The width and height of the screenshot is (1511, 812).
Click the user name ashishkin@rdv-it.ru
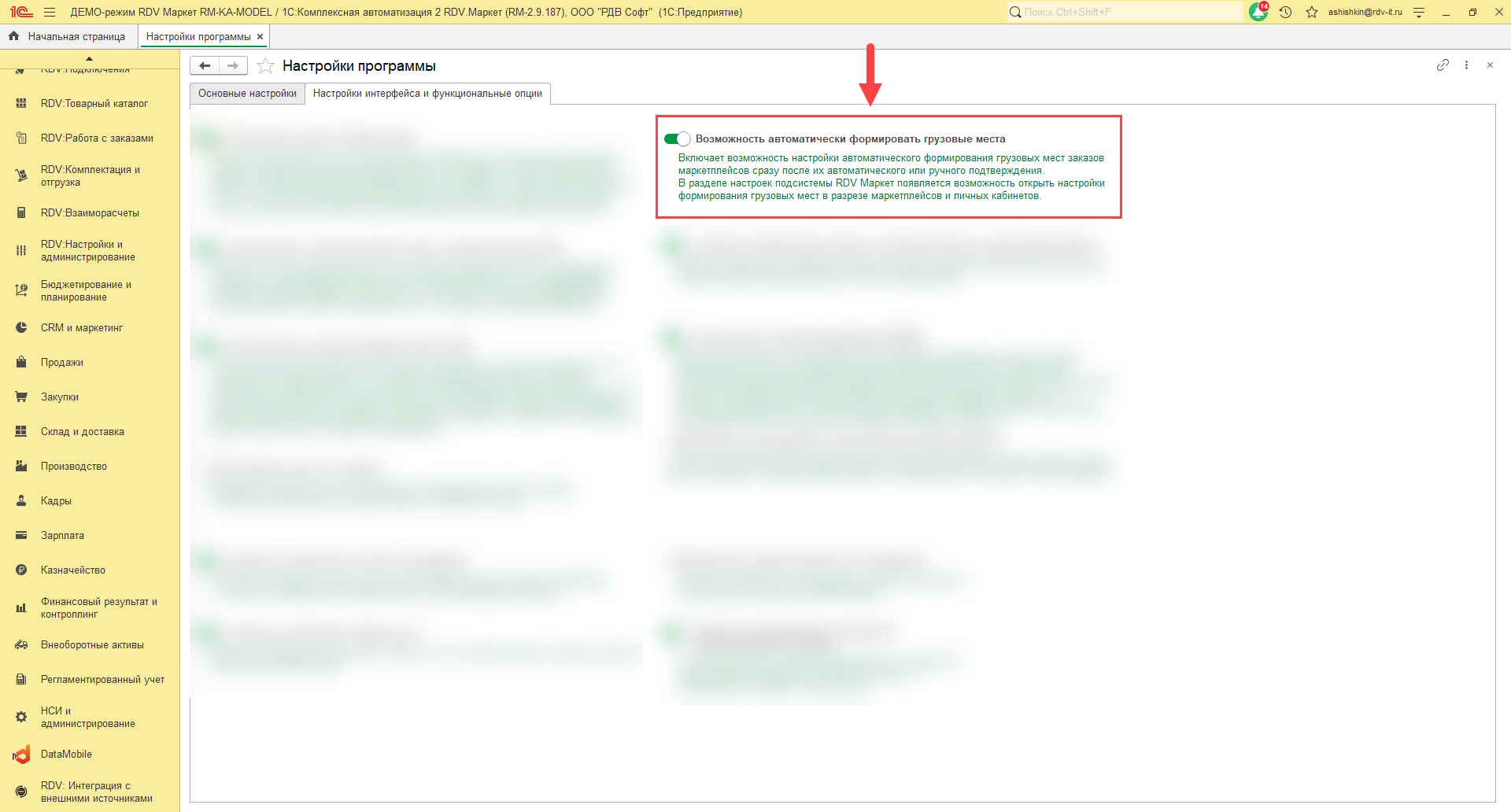coord(1365,12)
